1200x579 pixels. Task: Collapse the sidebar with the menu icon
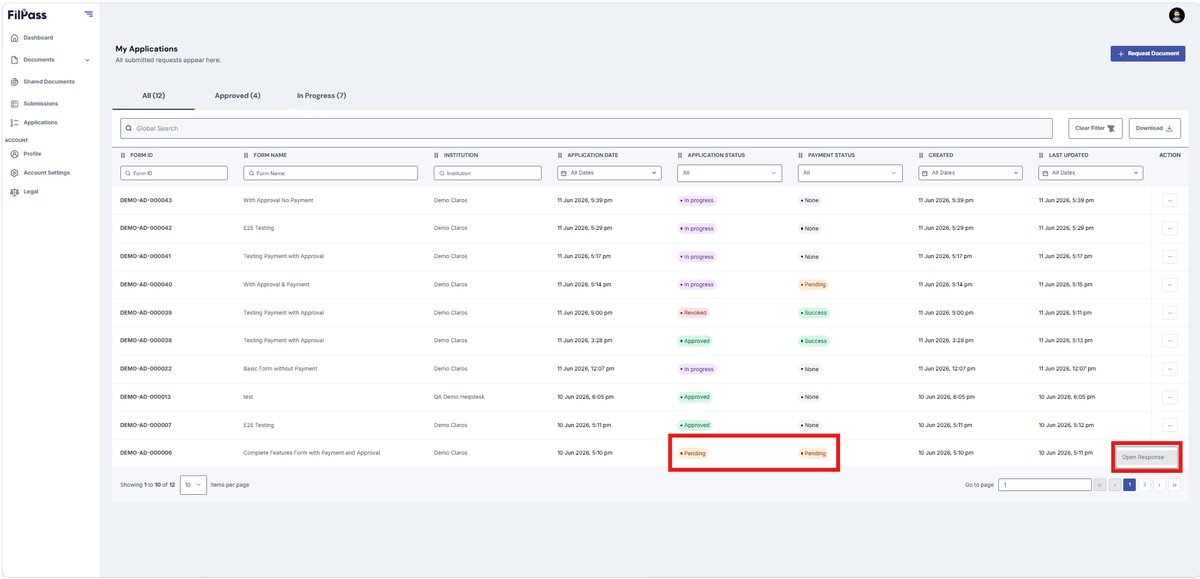click(x=89, y=14)
